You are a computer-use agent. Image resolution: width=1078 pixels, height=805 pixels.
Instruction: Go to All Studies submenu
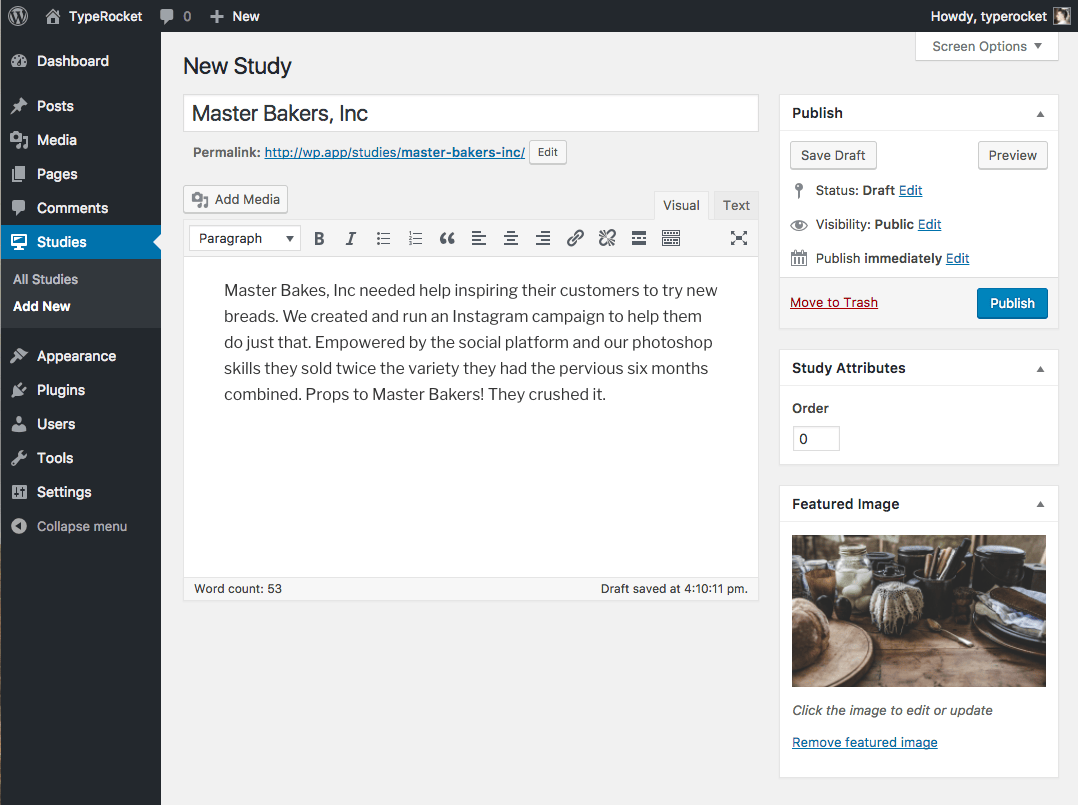click(x=45, y=279)
